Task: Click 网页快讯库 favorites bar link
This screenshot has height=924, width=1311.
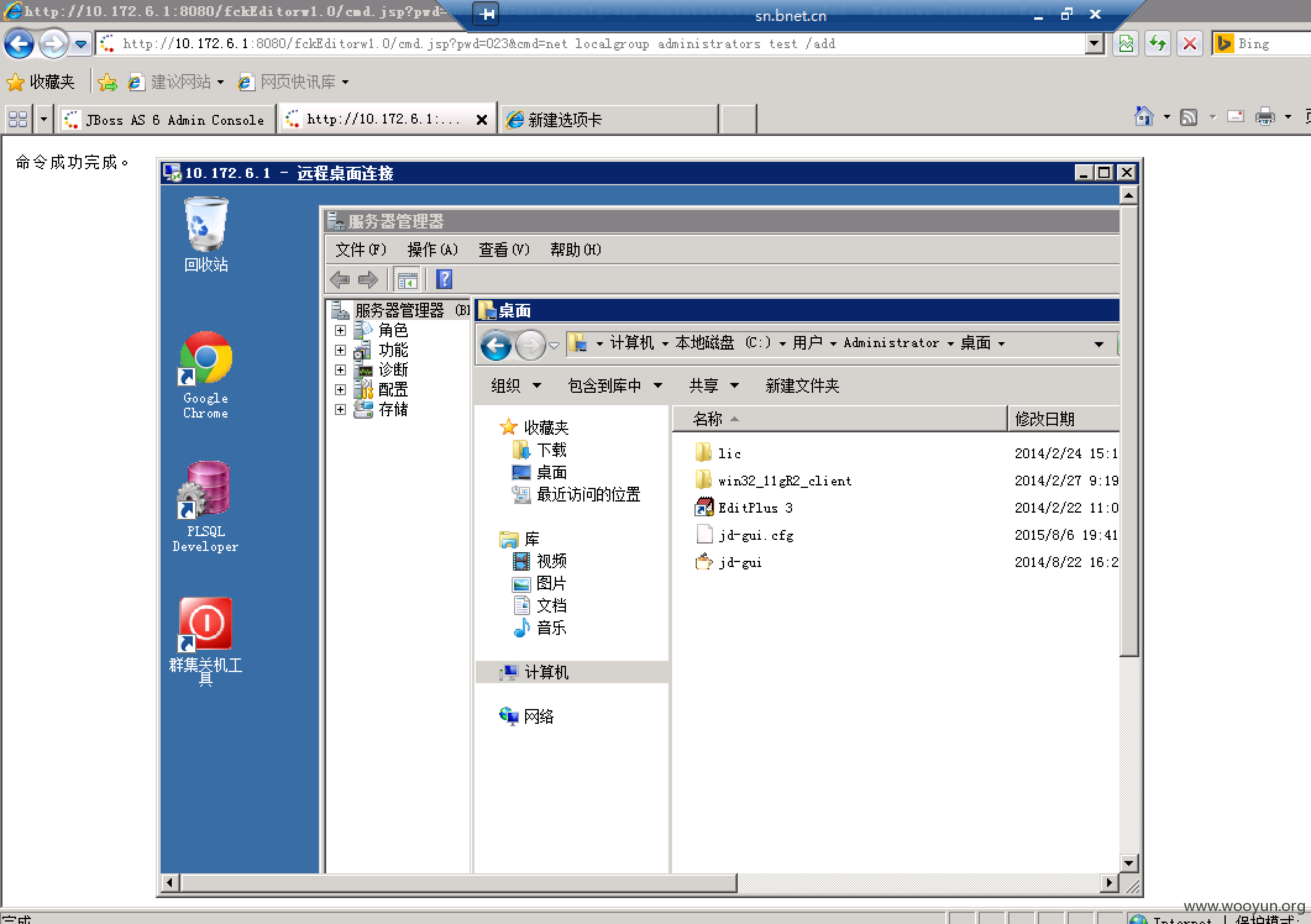Action: tap(293, 82)
